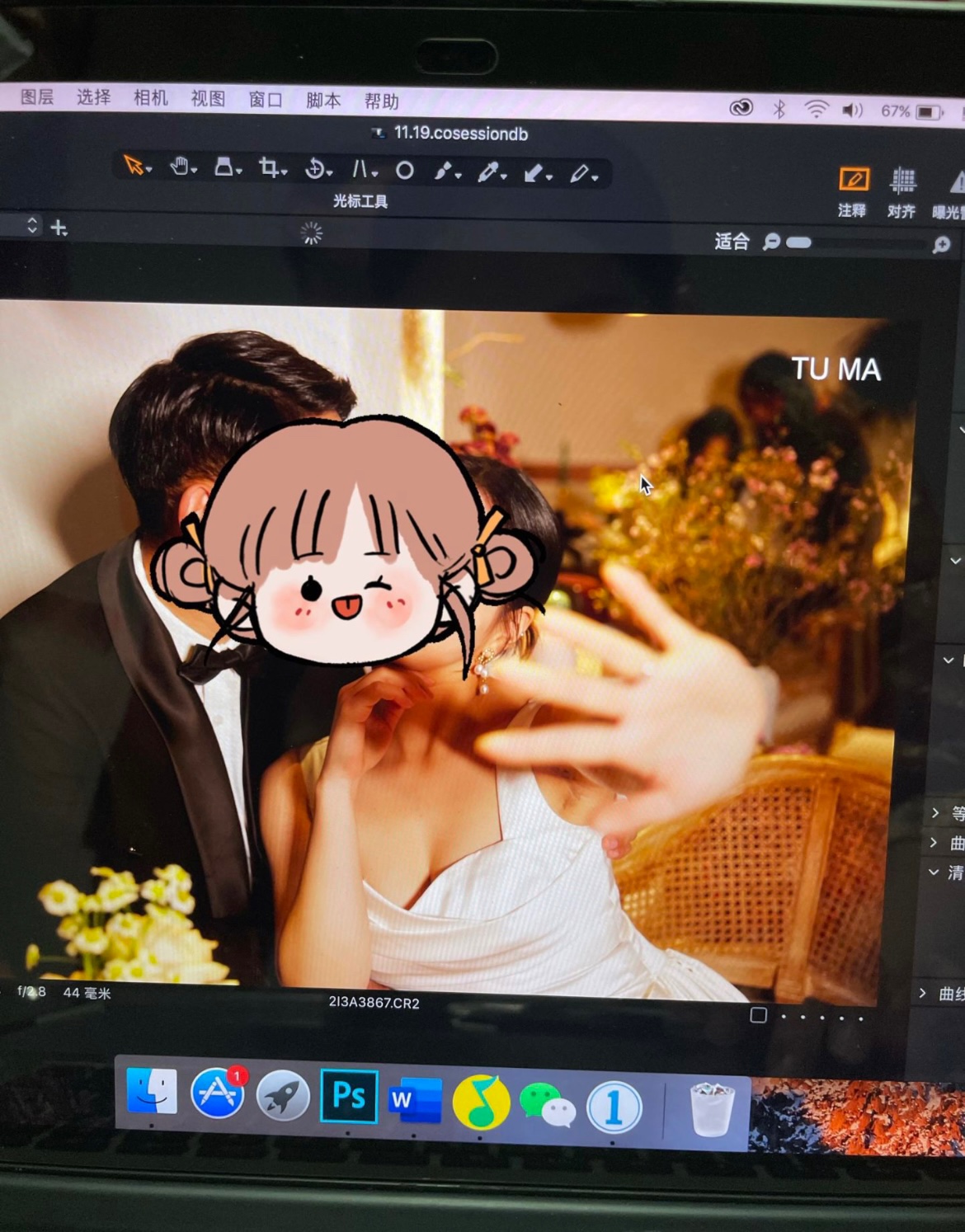Open the 视图 menu

tap(208, 99)
